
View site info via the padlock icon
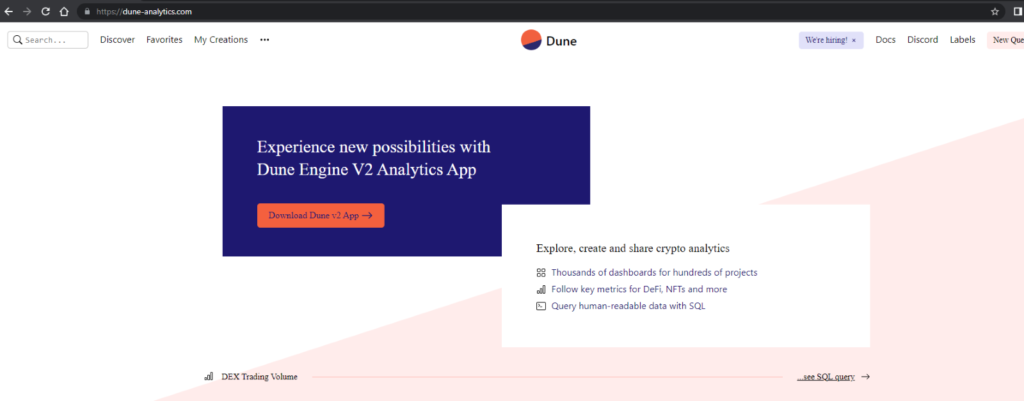tap(86, 12)
